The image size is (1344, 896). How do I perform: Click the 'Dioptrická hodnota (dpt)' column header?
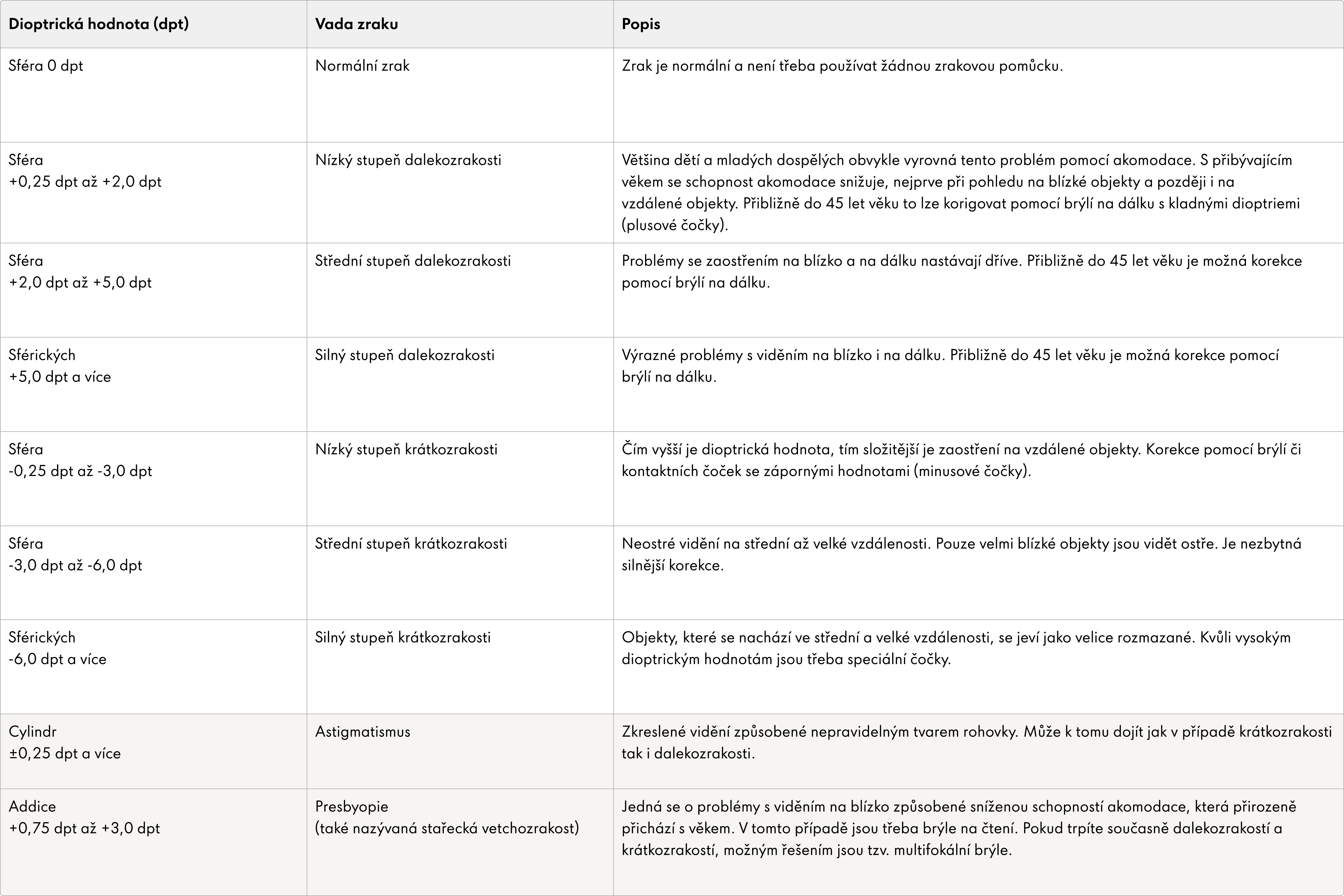(x=98, y=24)
